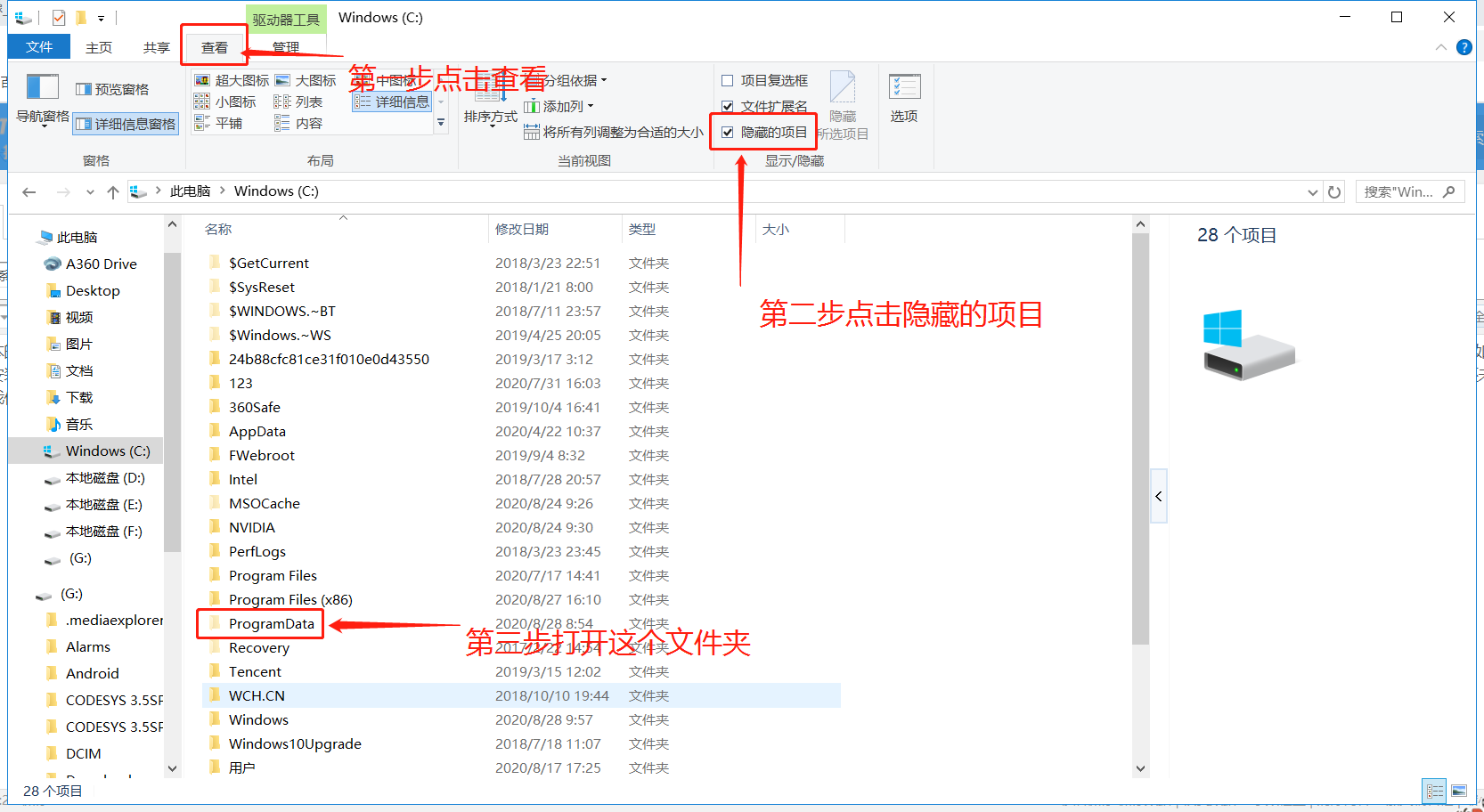Toggle the 详细信息窗格 details pane
This screenshot has width=1484, height=812.
[x=126, y=124]
